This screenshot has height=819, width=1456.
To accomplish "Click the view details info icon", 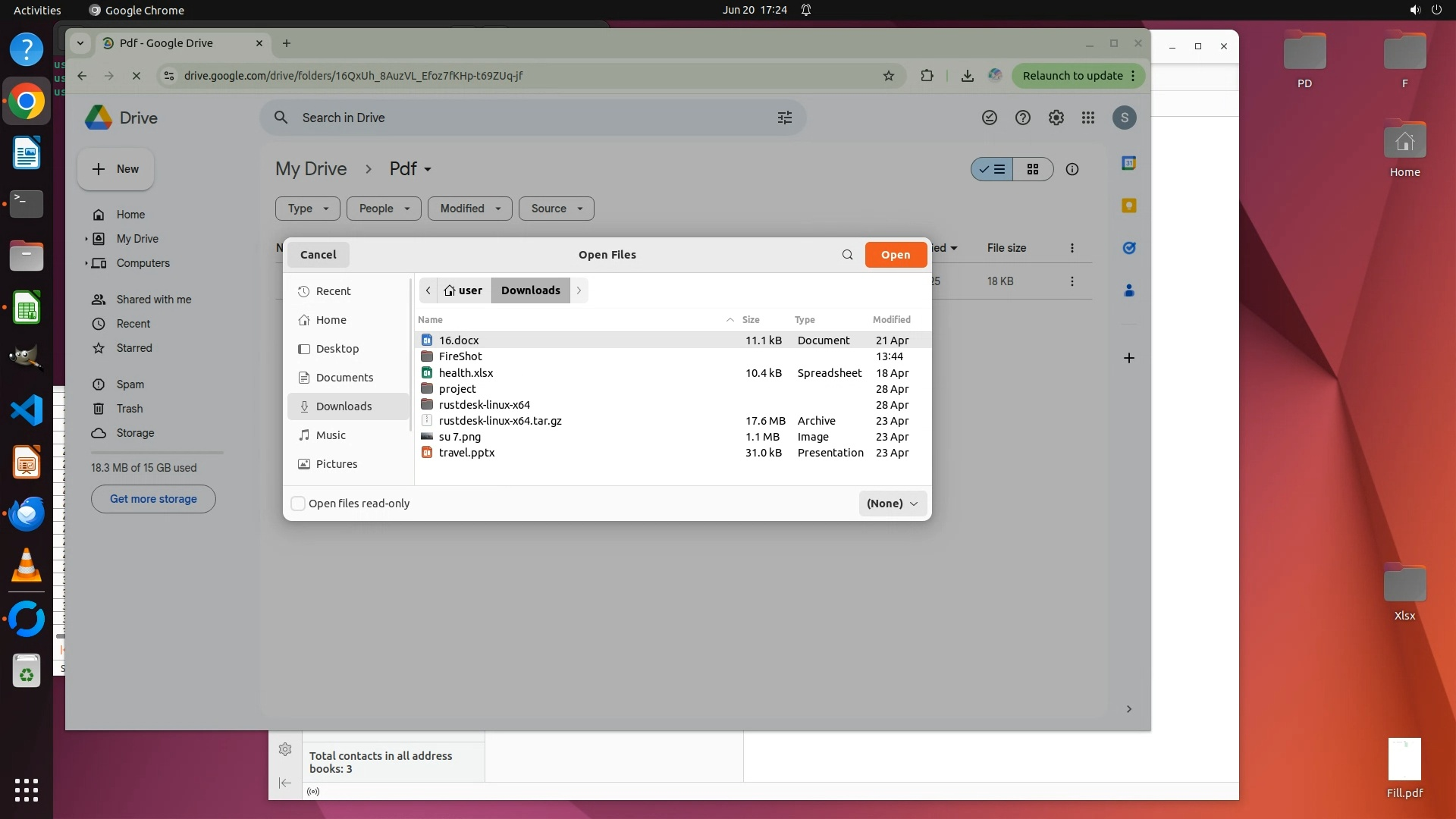I will (1072, 169).
